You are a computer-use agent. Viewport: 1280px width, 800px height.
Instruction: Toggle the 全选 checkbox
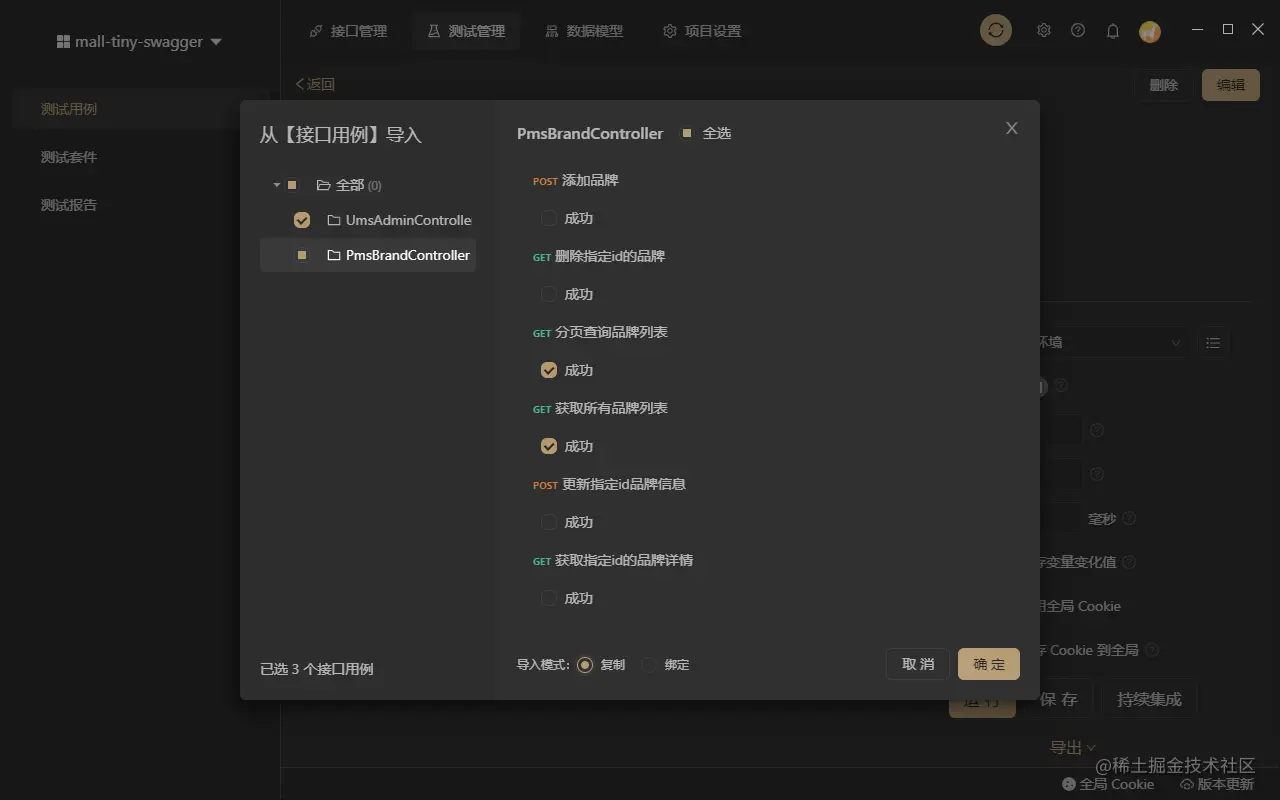point(687,133)
